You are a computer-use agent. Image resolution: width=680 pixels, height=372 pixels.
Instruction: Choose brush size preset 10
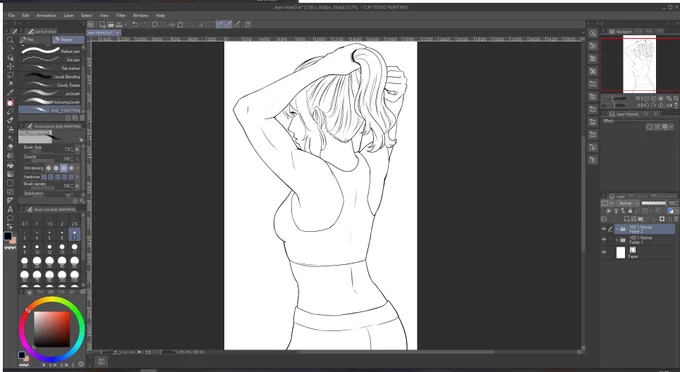pos(37,248)
